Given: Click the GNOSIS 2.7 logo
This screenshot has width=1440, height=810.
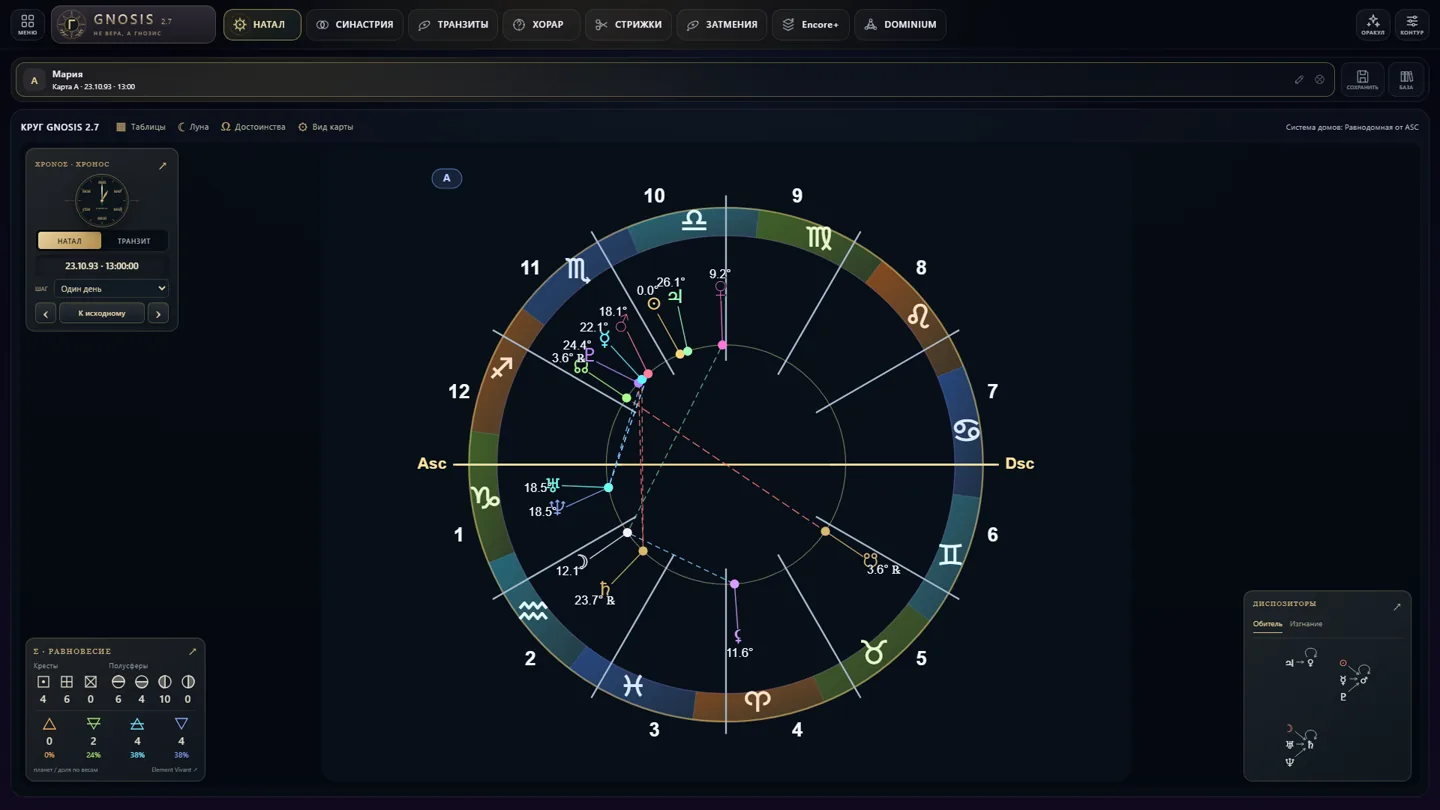Looking at the screenshot, I should (x=133, y=24).
